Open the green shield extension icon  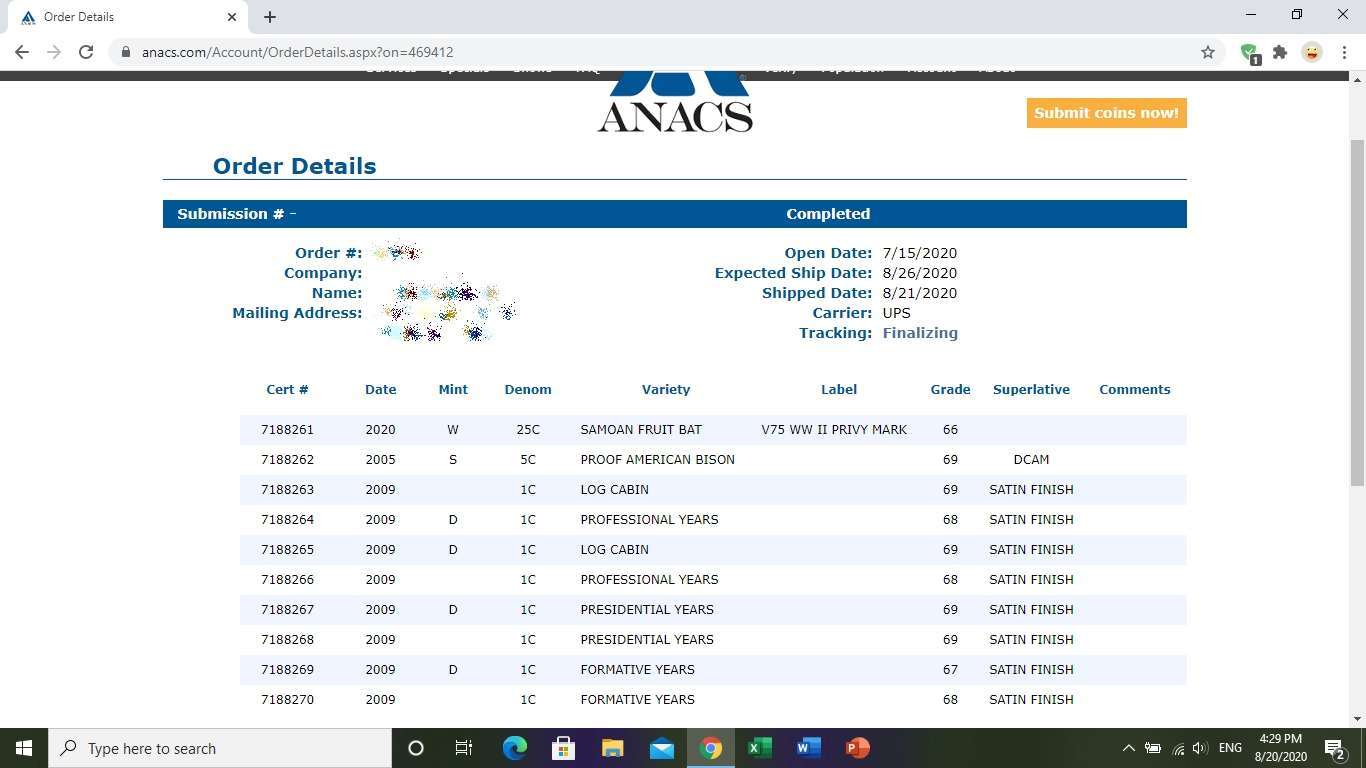coord(1249,53)
